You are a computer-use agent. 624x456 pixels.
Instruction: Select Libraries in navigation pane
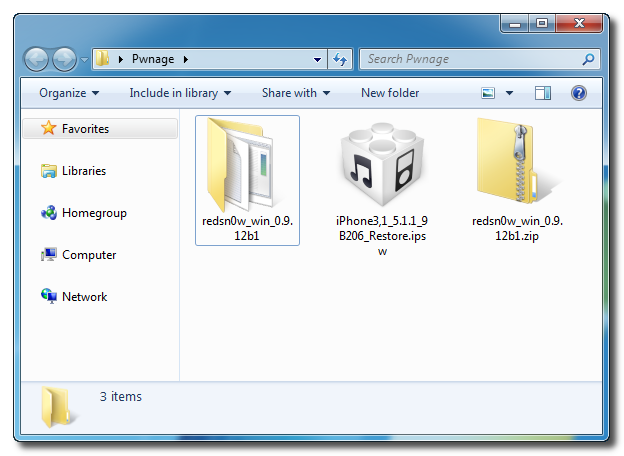tap(84, 171)
